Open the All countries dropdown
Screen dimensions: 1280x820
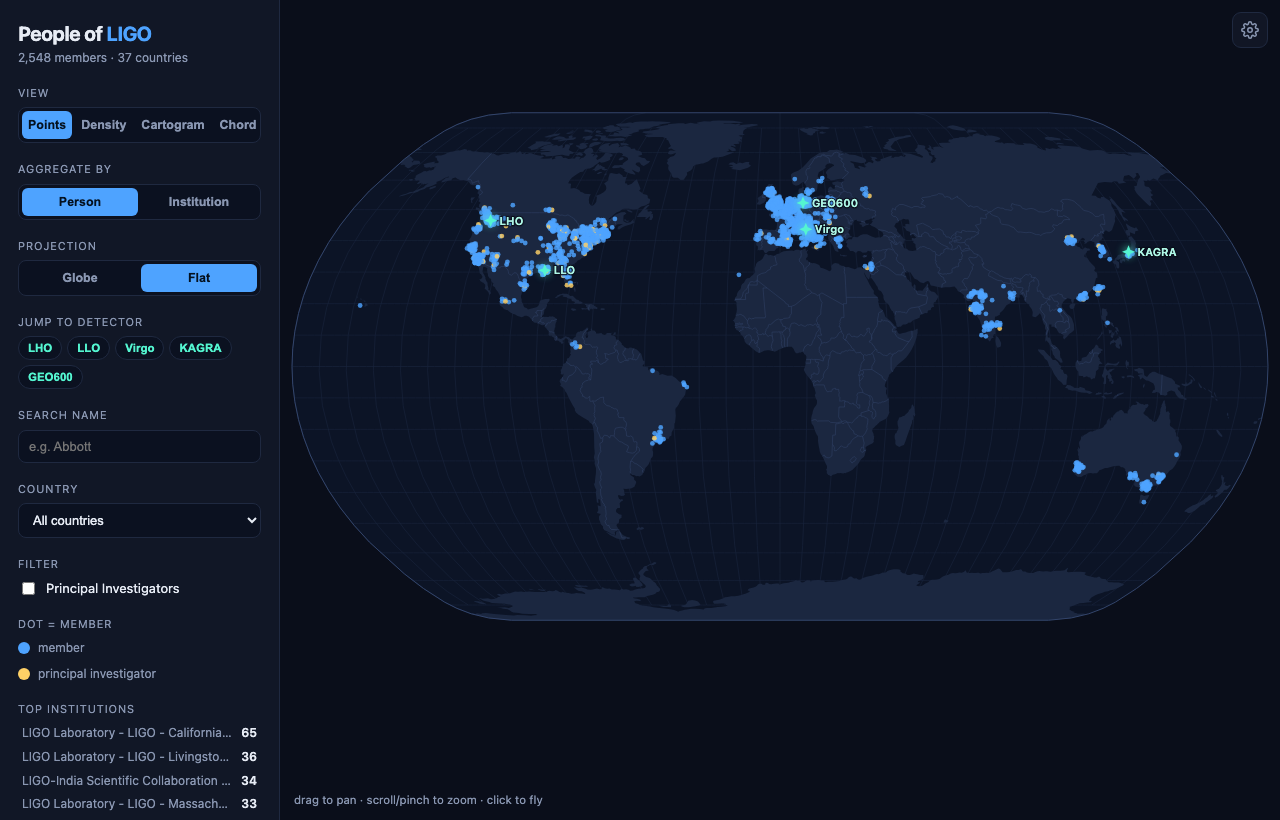139,521
